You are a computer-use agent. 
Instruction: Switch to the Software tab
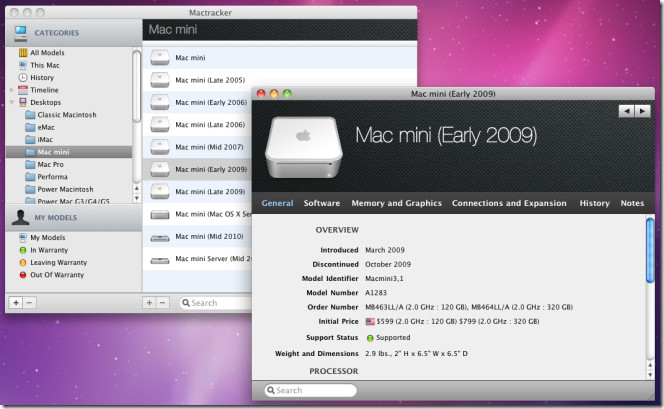coord(322,203)
